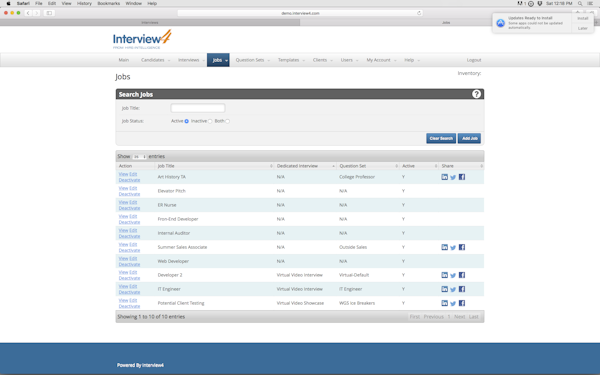The height and width of the screenshot is (375, 600).
Task: Share Art History TA on Twitter
Action: pyautogui.click(x=453, y=177)
